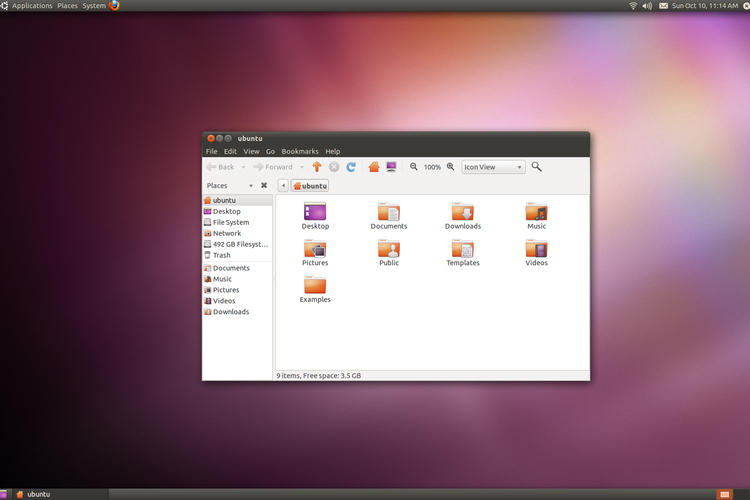Select Music bookmark in sidebar
Image resolution: width=750 pixels, height=500 pixels.
(237, 279)
